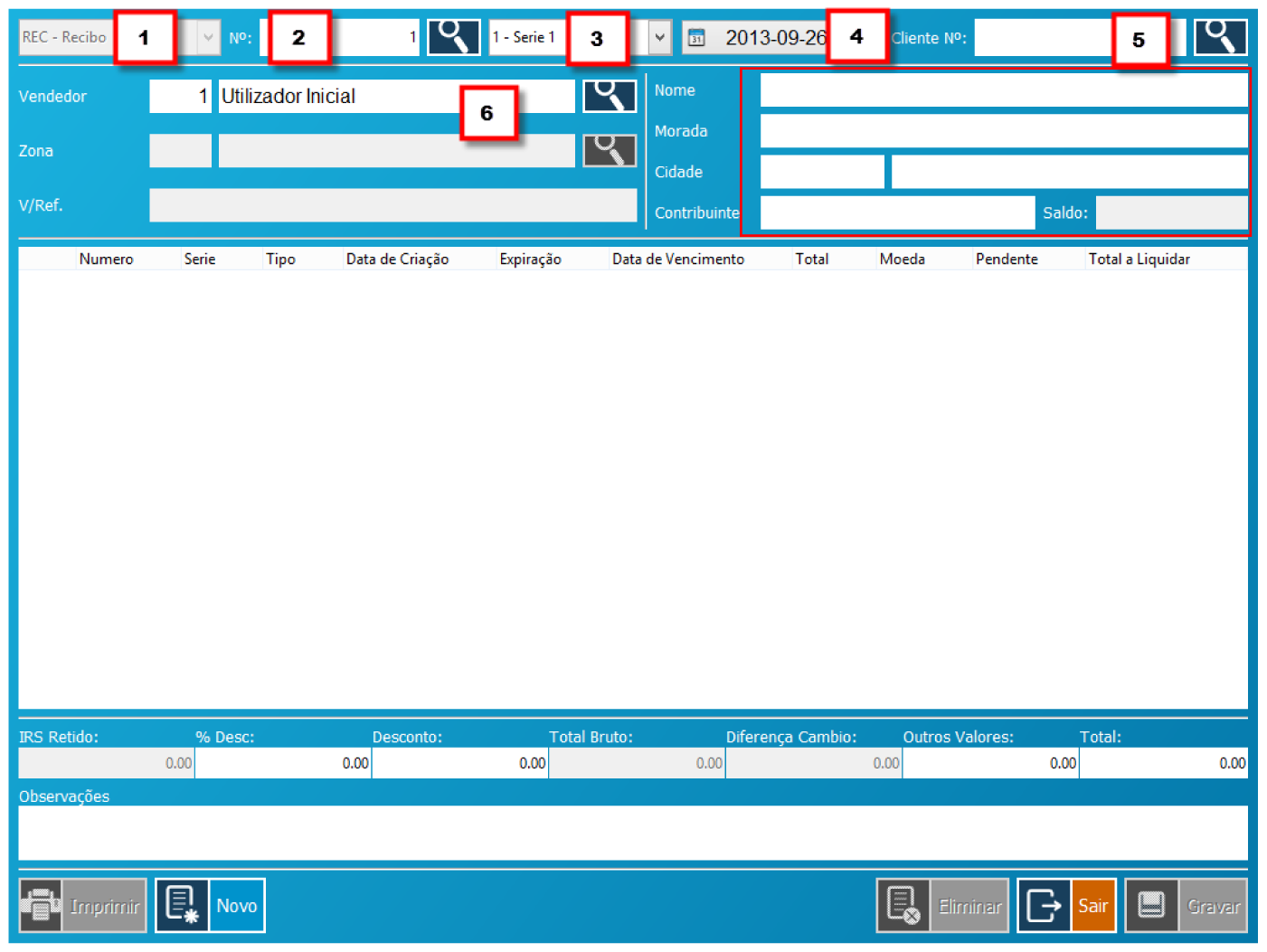Click the Data de Vencimento column header
The width and height of the screenshot is (1267, 952).
[677, 259]
